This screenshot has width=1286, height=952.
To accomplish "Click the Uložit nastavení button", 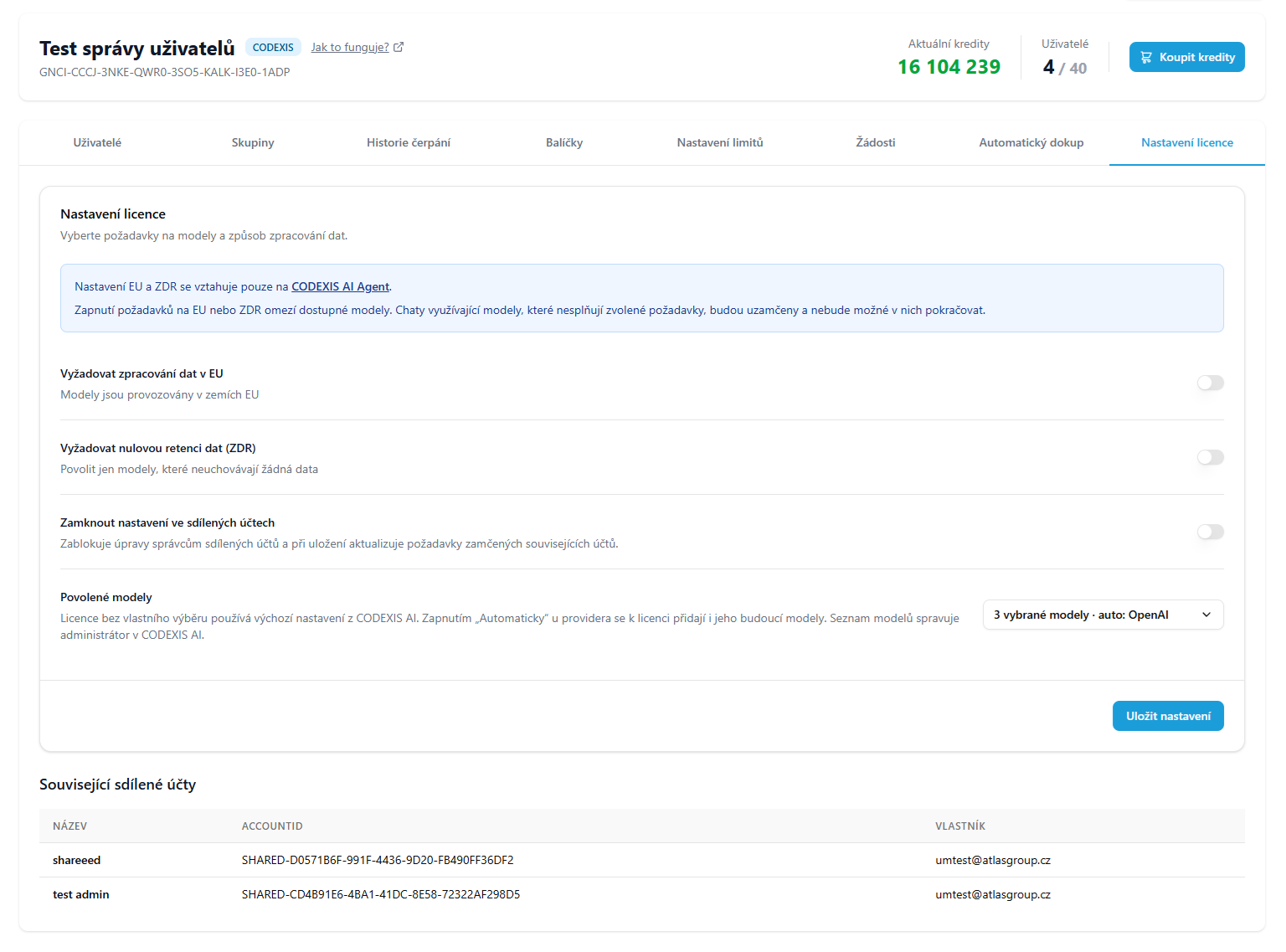I will coord(1168,716).
